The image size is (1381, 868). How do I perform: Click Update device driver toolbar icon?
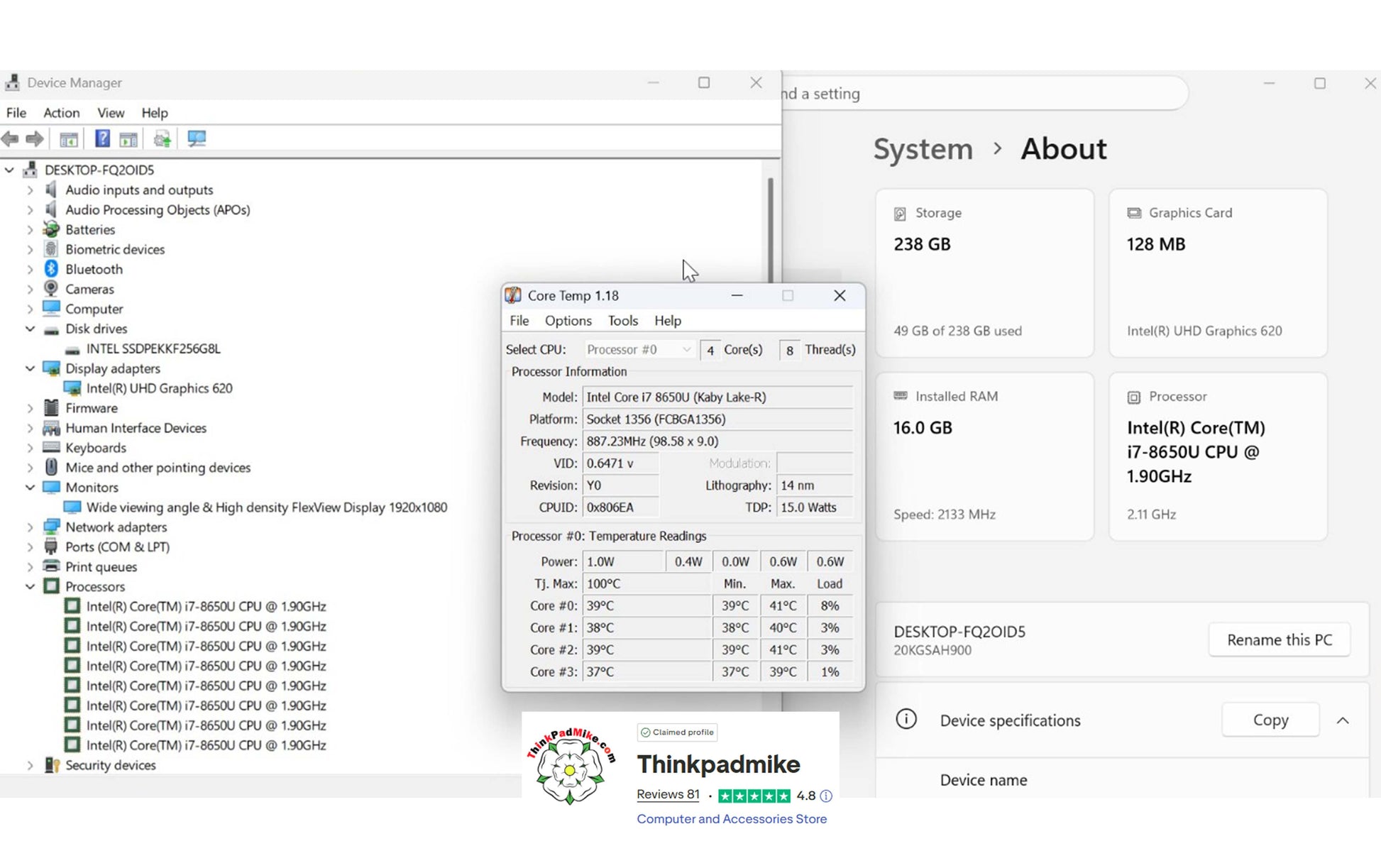pos(163,138)
